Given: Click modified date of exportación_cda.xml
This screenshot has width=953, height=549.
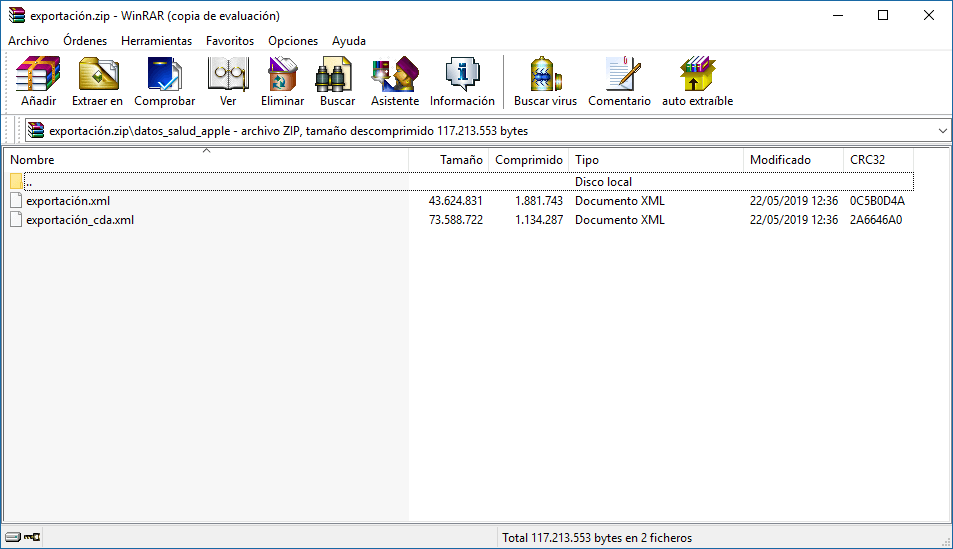Looking at the screenshot, I should [x=794, y=219].
